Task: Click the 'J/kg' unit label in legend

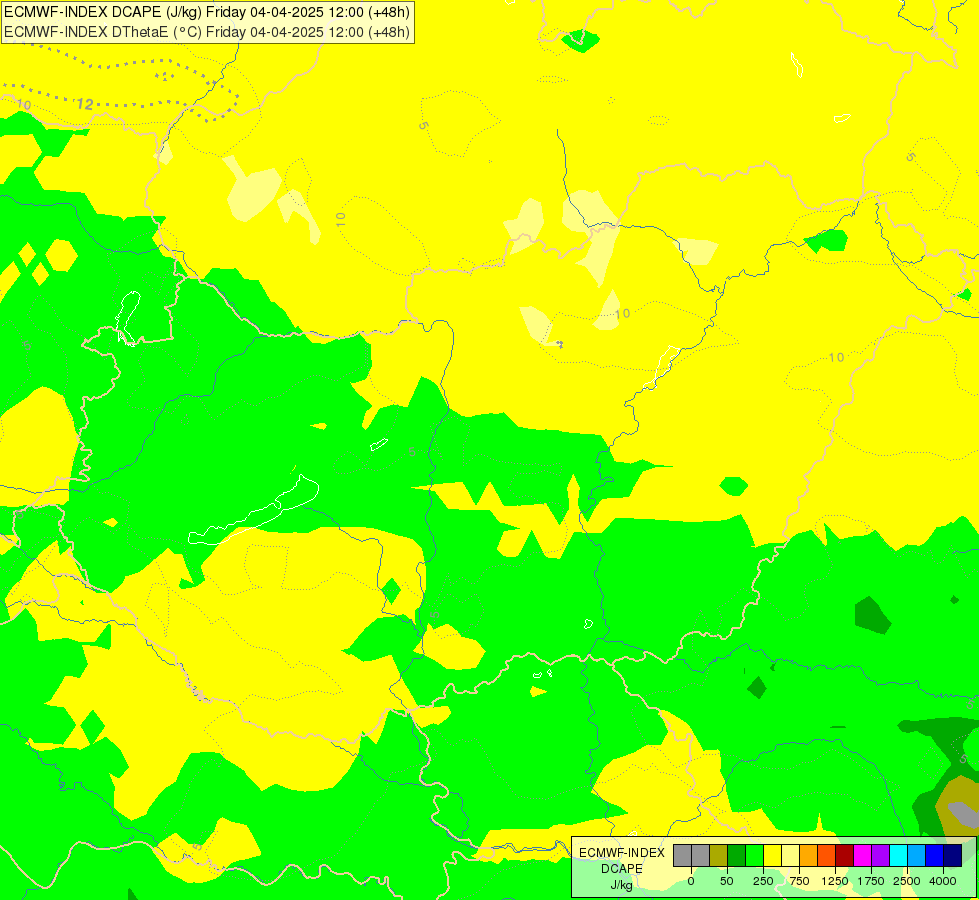Action: (x=621, y=886)
